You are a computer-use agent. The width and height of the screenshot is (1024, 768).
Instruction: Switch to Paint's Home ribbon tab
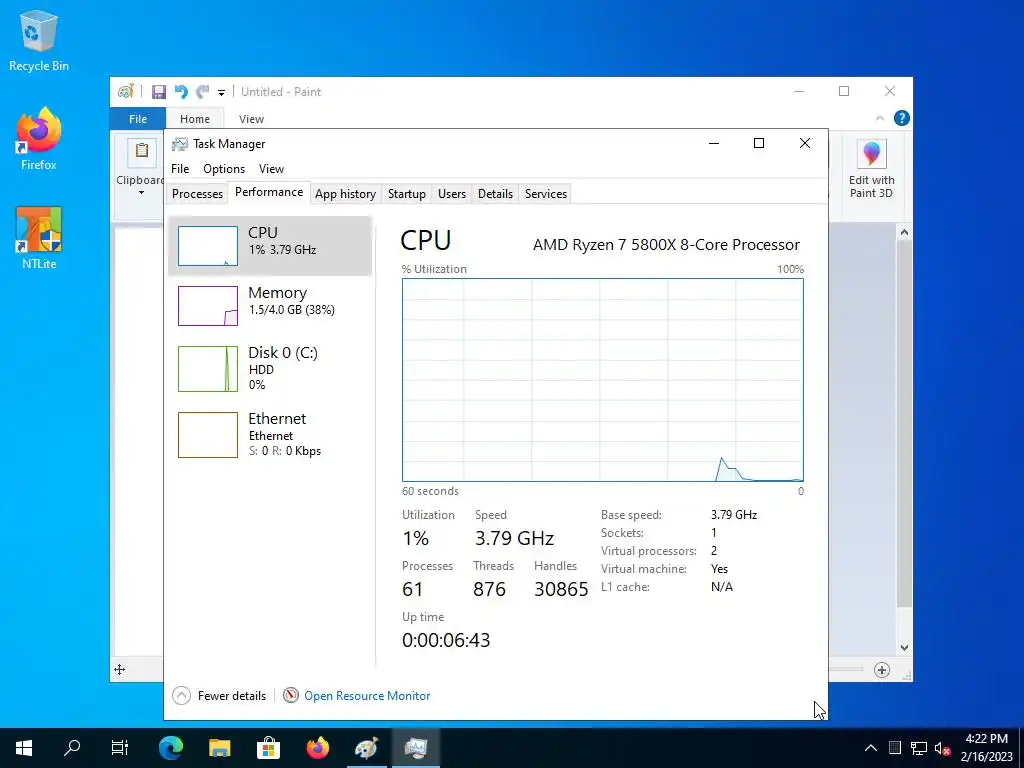pos(195,119)
